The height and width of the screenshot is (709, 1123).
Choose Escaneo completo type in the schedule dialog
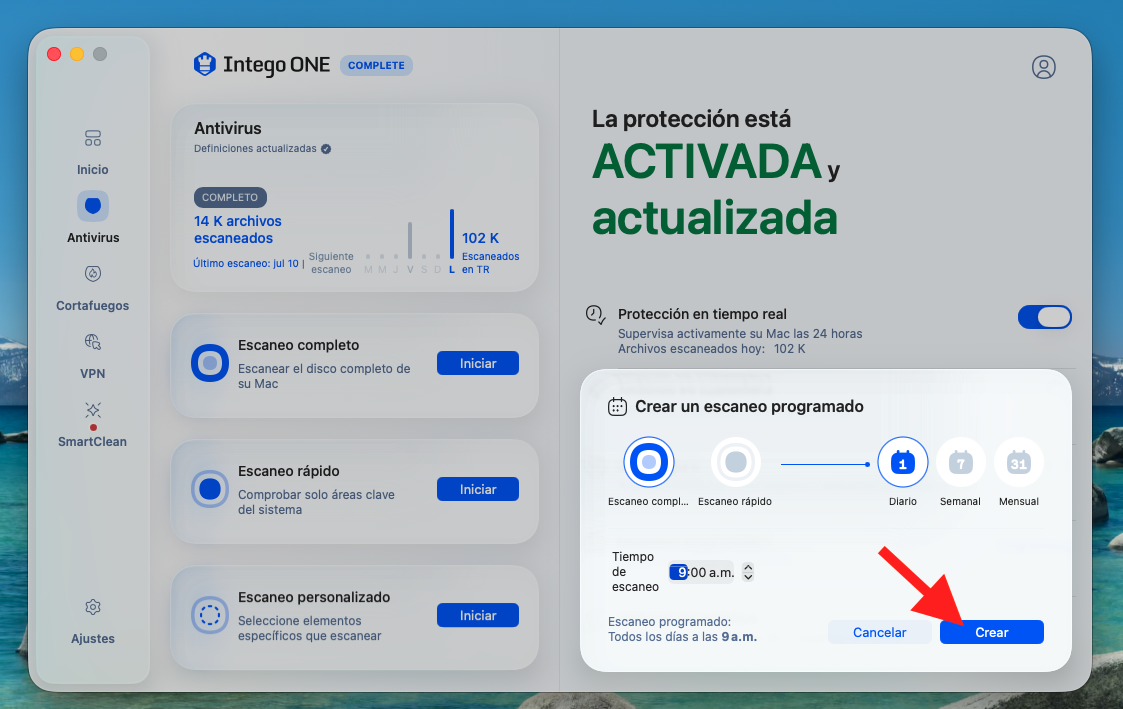tap(649, 462)
